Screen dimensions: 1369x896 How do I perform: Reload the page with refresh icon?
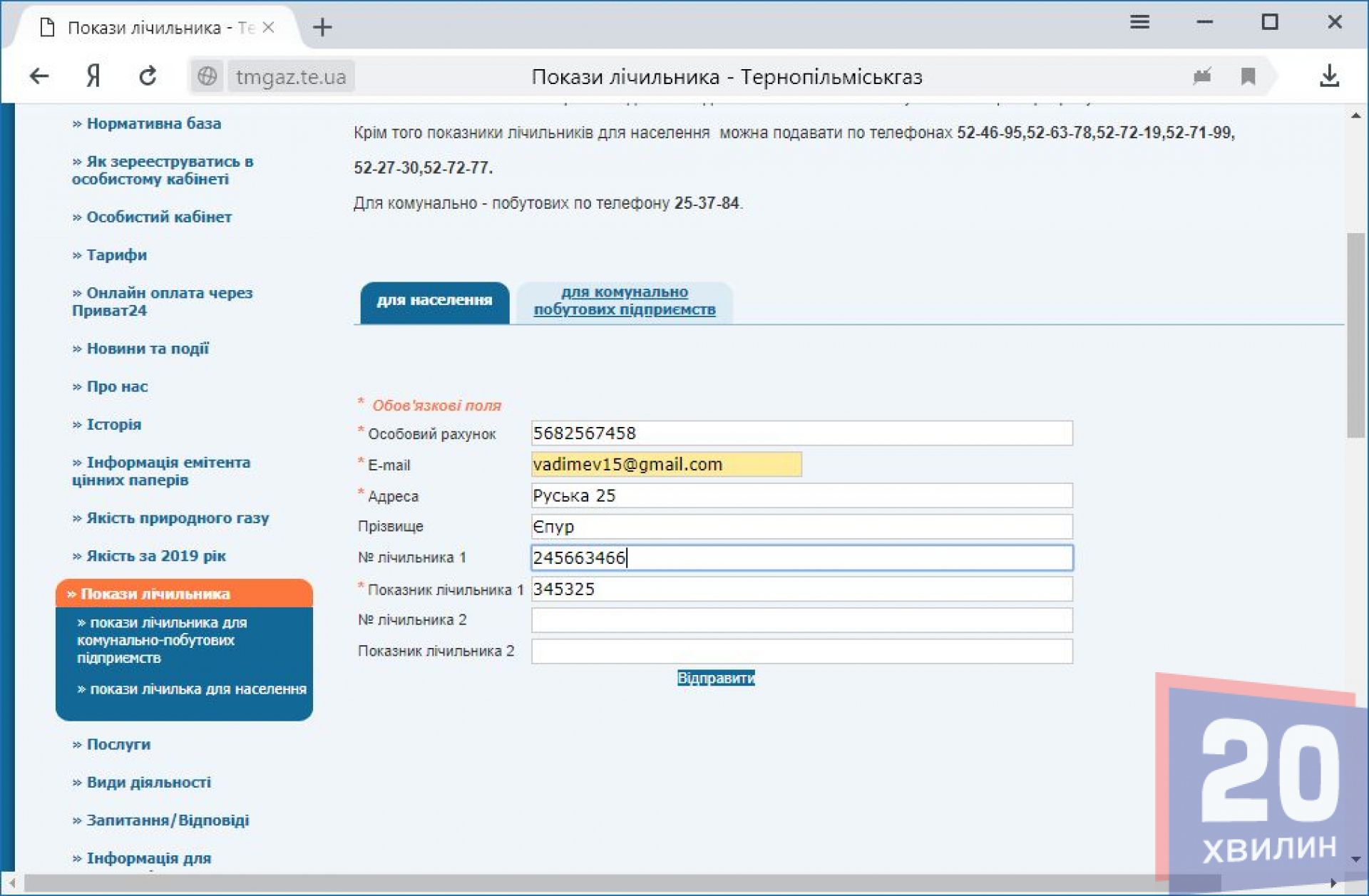tap(148, 76)
